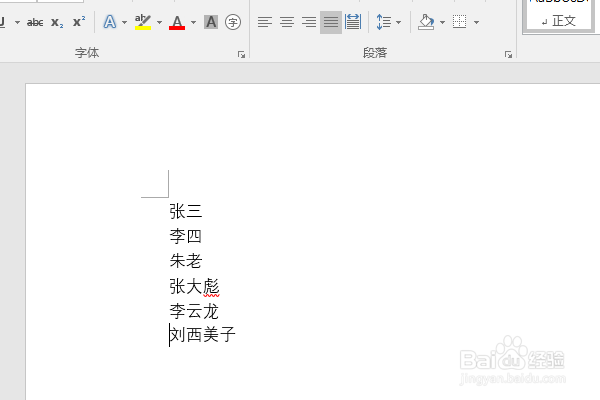Apply red font color
This screenshot has height=400, width=600.
(177, 22)
